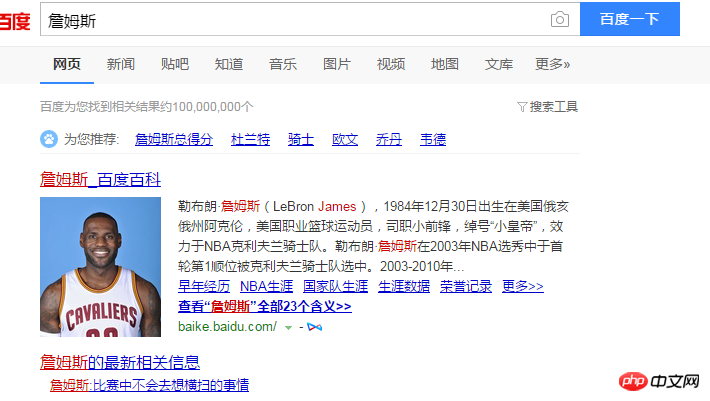The image size is (710, 401).
Task: Open 詹姆斯的最新相关信息 result title
Action: 120,363
